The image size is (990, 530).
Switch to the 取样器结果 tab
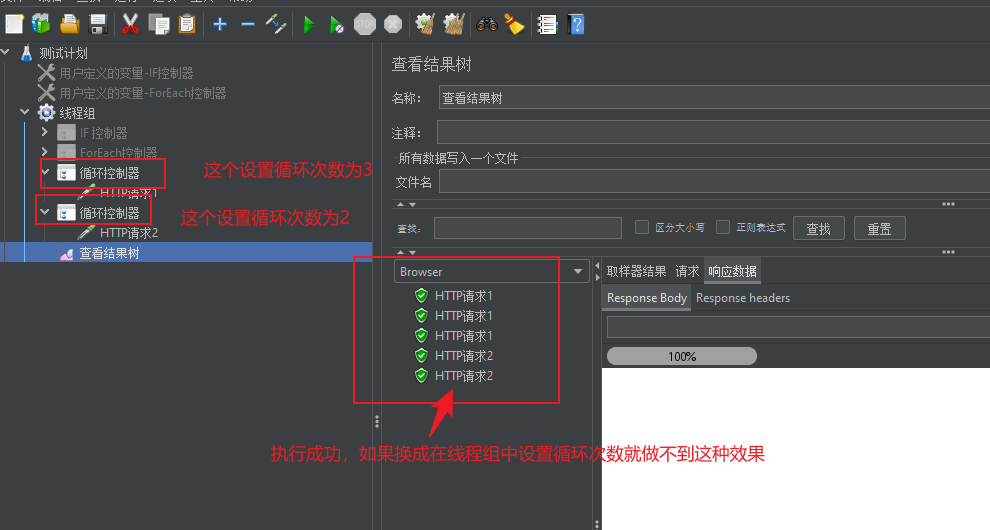(636, 272)
